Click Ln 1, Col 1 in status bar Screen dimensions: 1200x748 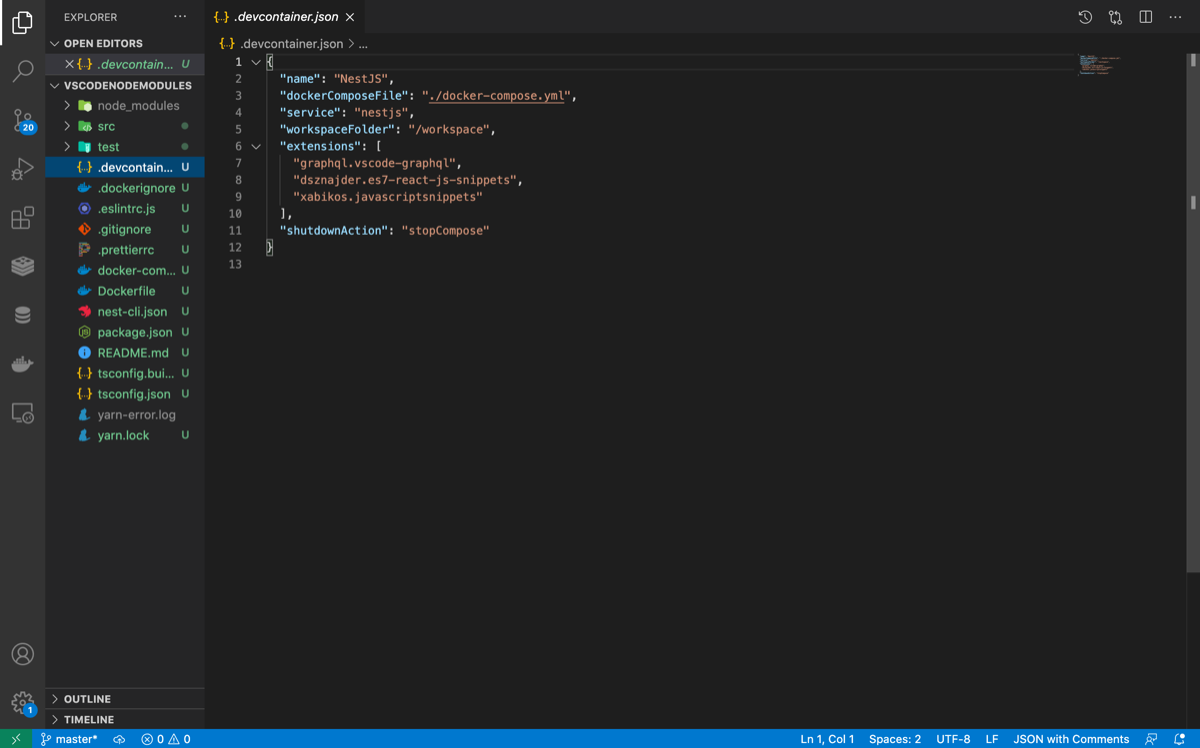pyautogui.click(x=827, y=739)
